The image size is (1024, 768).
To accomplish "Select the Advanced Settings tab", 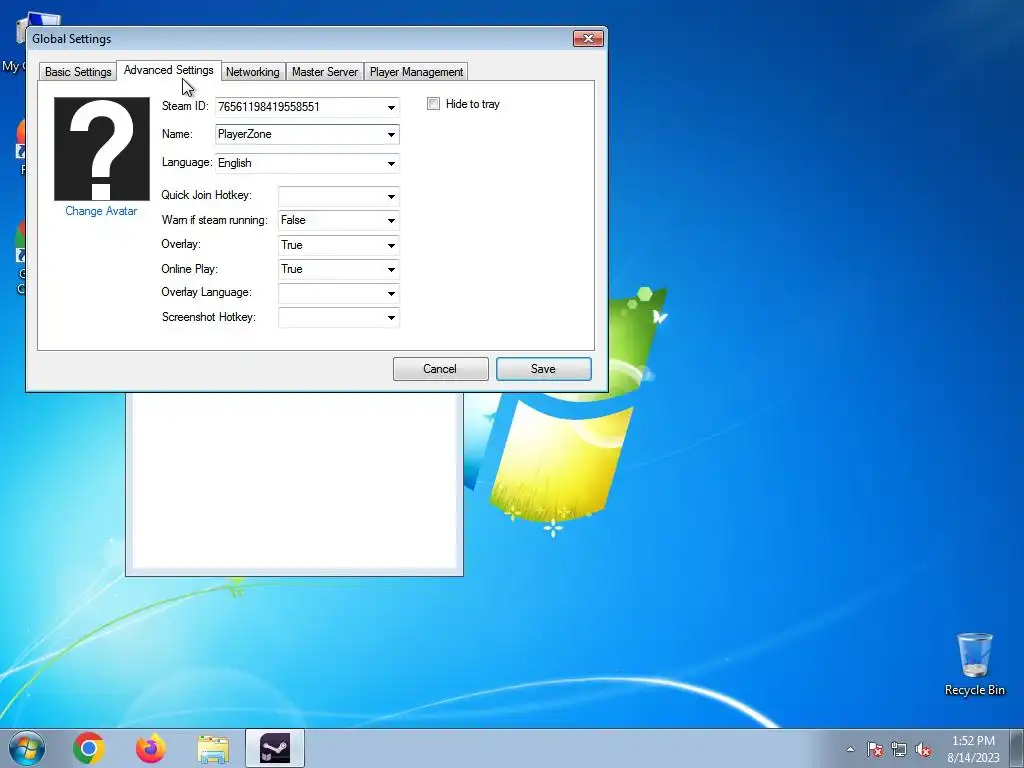I will (168, 70).
